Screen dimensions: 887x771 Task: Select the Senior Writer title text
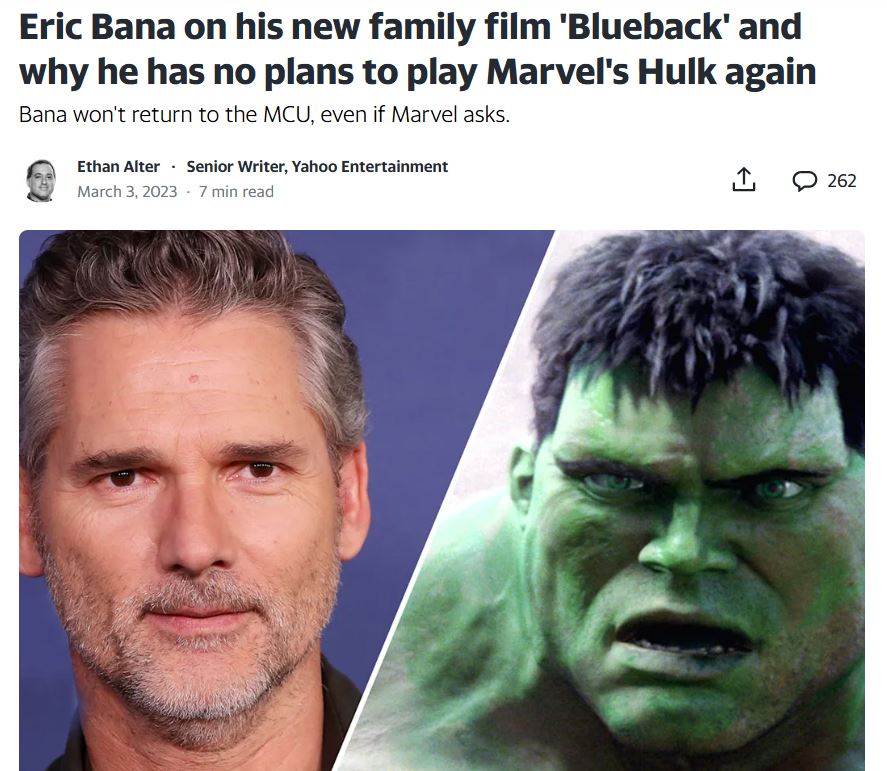[237, 167]
